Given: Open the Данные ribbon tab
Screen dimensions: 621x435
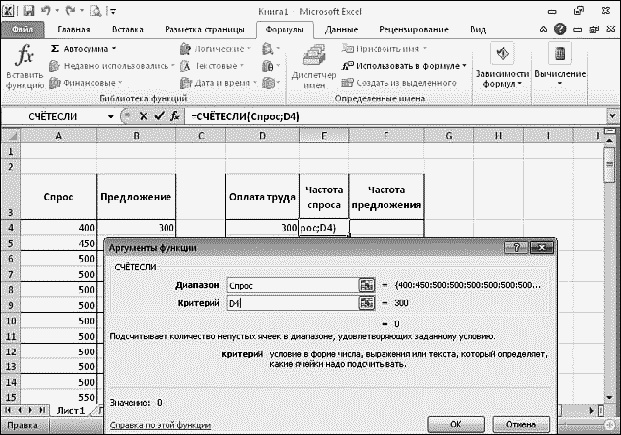Looking at the screenshot, I should click(342, 30).
